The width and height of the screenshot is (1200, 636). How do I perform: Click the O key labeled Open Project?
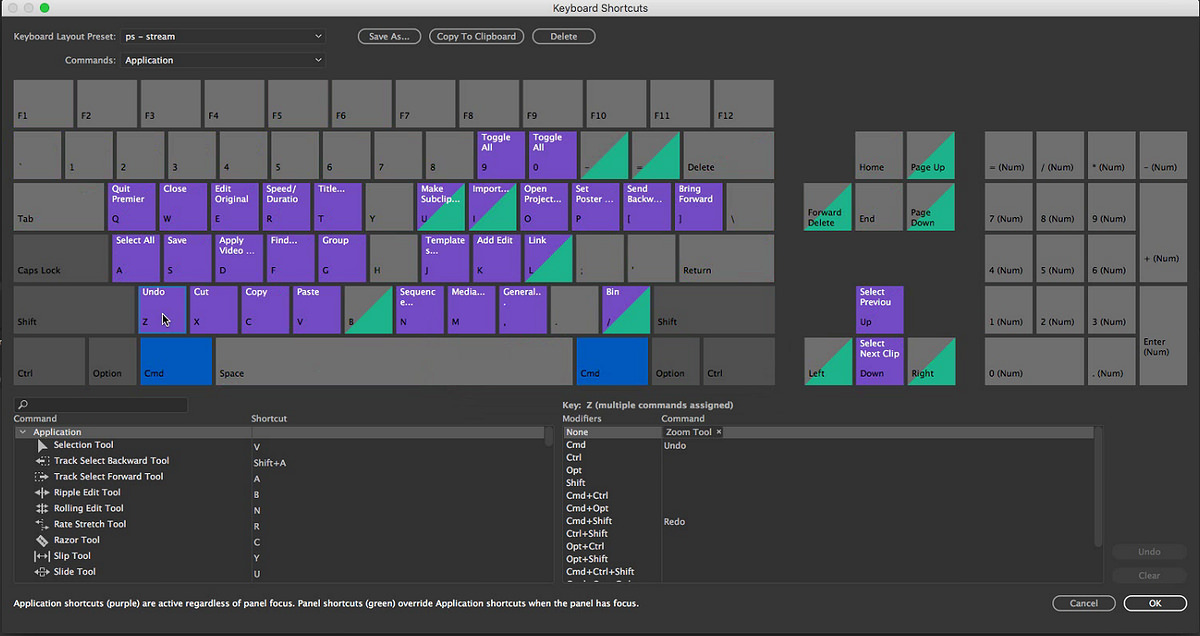pos(544,206)
